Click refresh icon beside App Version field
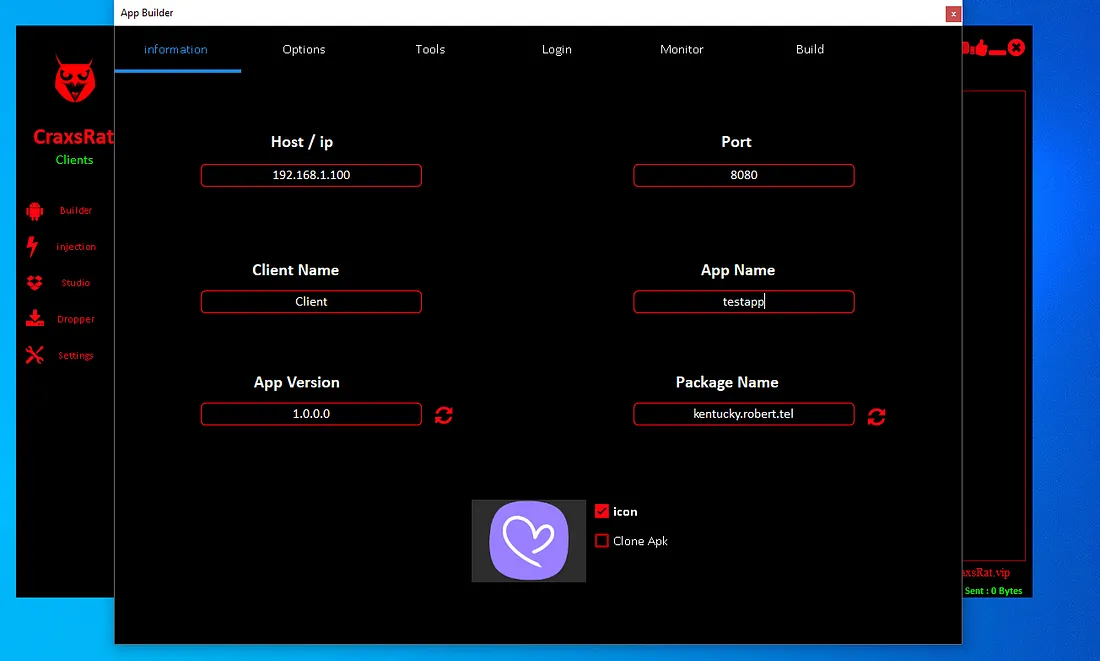This screenshot has width=1100, height=661. point(444,415)
